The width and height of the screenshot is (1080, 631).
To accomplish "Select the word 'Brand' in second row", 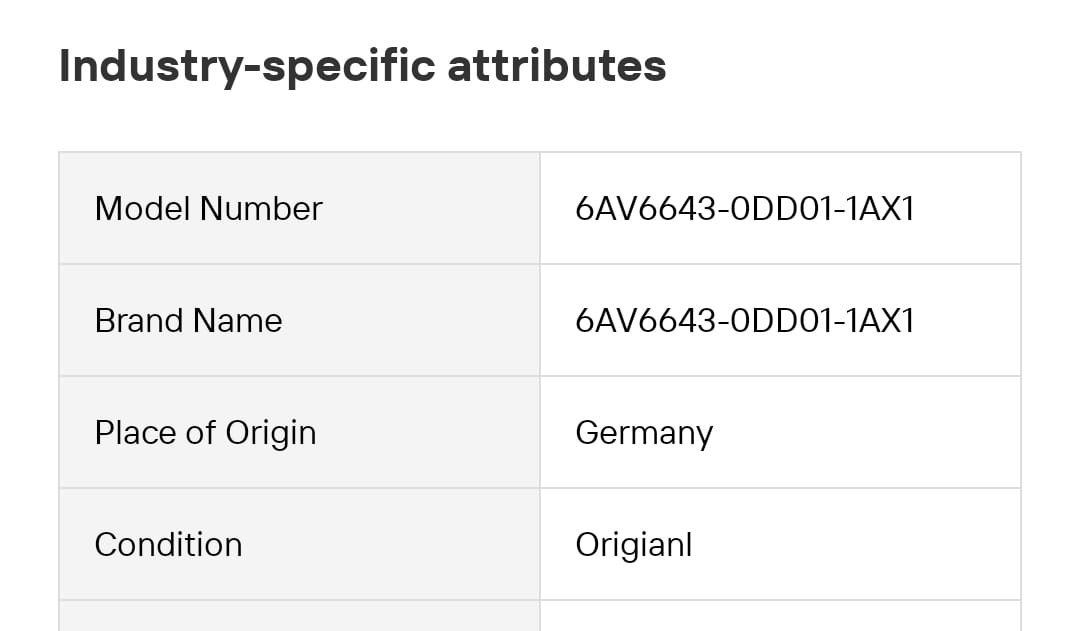I will (139, 321).
